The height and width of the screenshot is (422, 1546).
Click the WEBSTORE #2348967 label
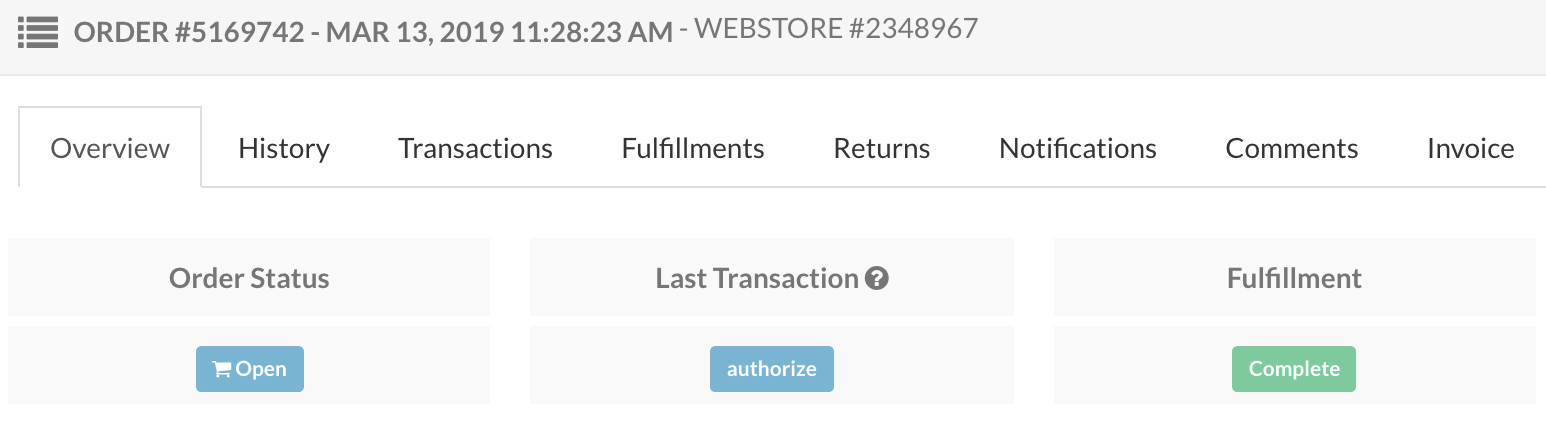coord(836,29)
